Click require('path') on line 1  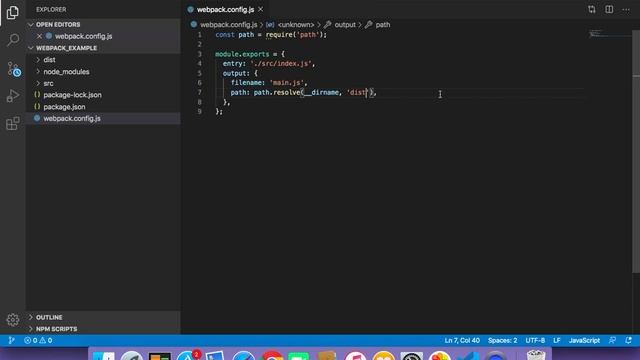pyautogui.click(x=294, y=35)
